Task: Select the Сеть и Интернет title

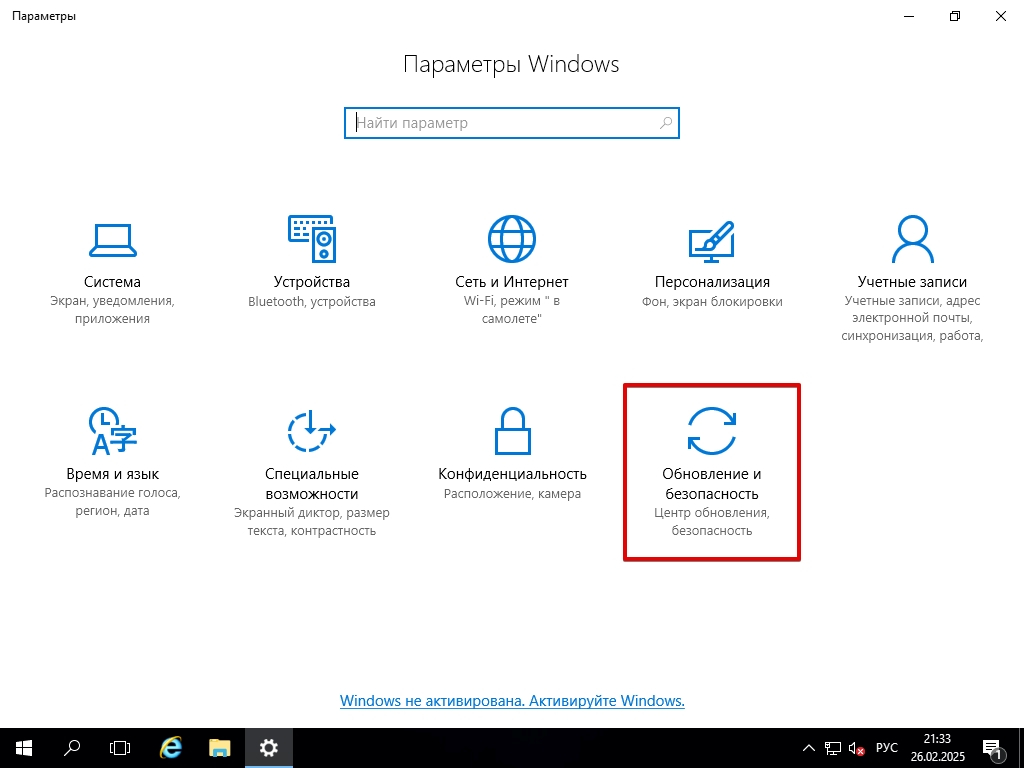Action: [x=512, y=281]
